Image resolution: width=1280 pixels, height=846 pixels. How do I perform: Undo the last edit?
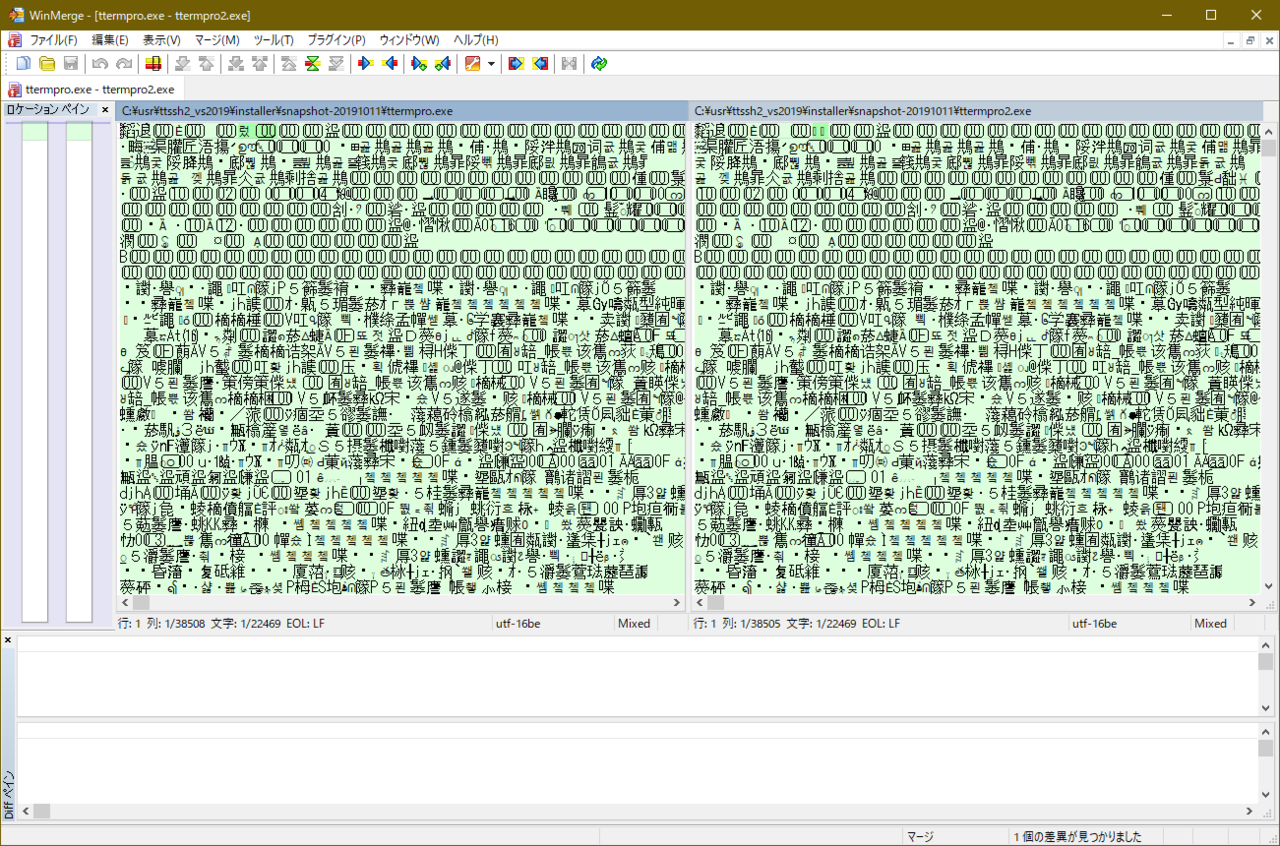(100, 64)
